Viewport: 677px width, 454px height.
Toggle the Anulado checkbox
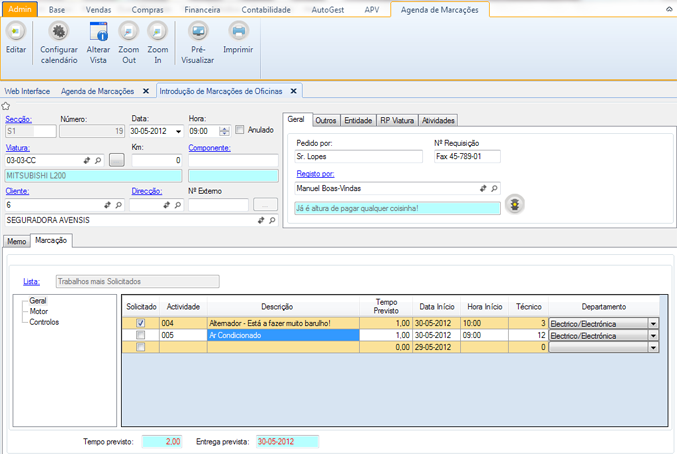point(240,130)
